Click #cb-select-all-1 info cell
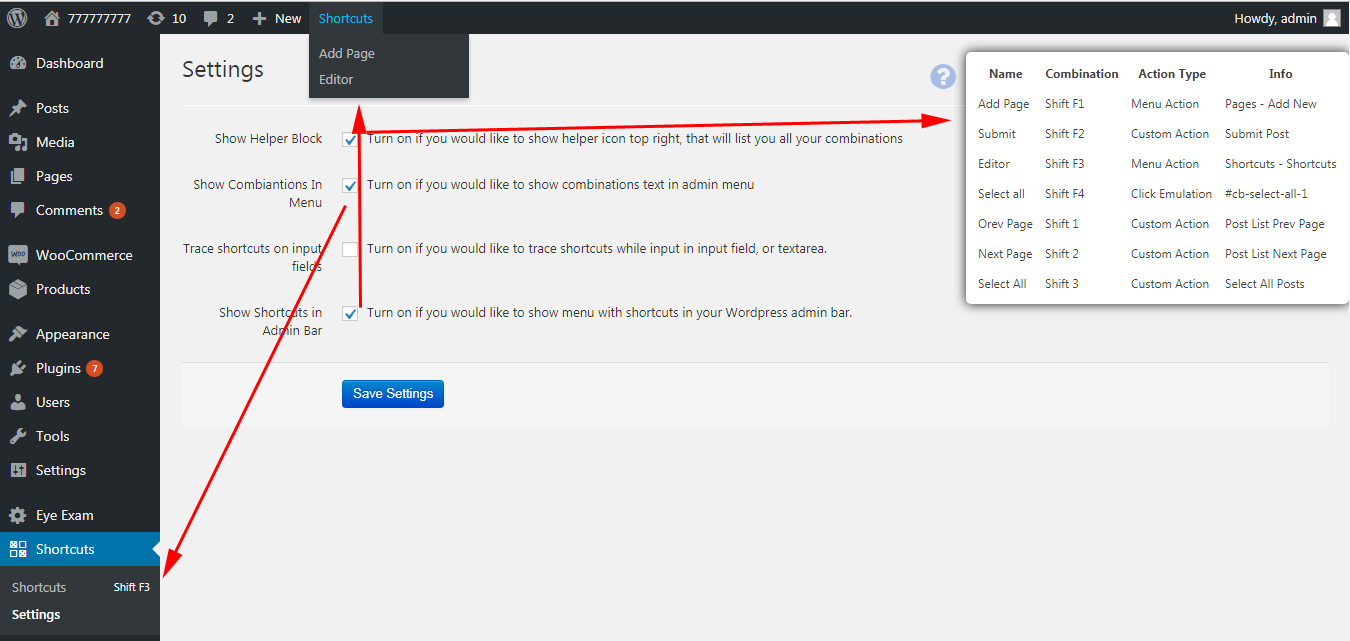 1266,194
